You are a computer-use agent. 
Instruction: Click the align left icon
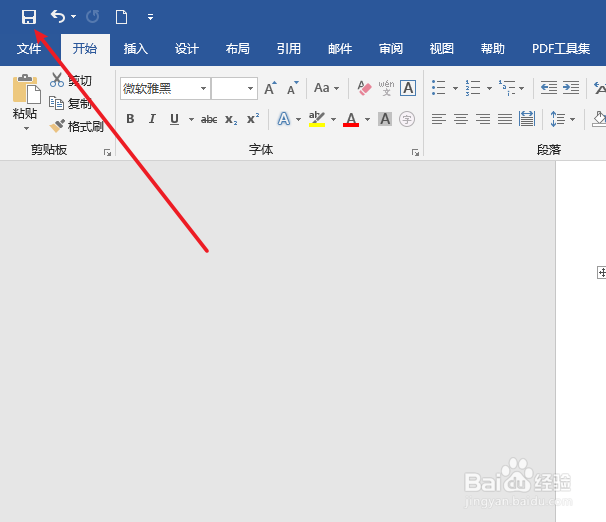pyautogui.click(x=439, y=119)
